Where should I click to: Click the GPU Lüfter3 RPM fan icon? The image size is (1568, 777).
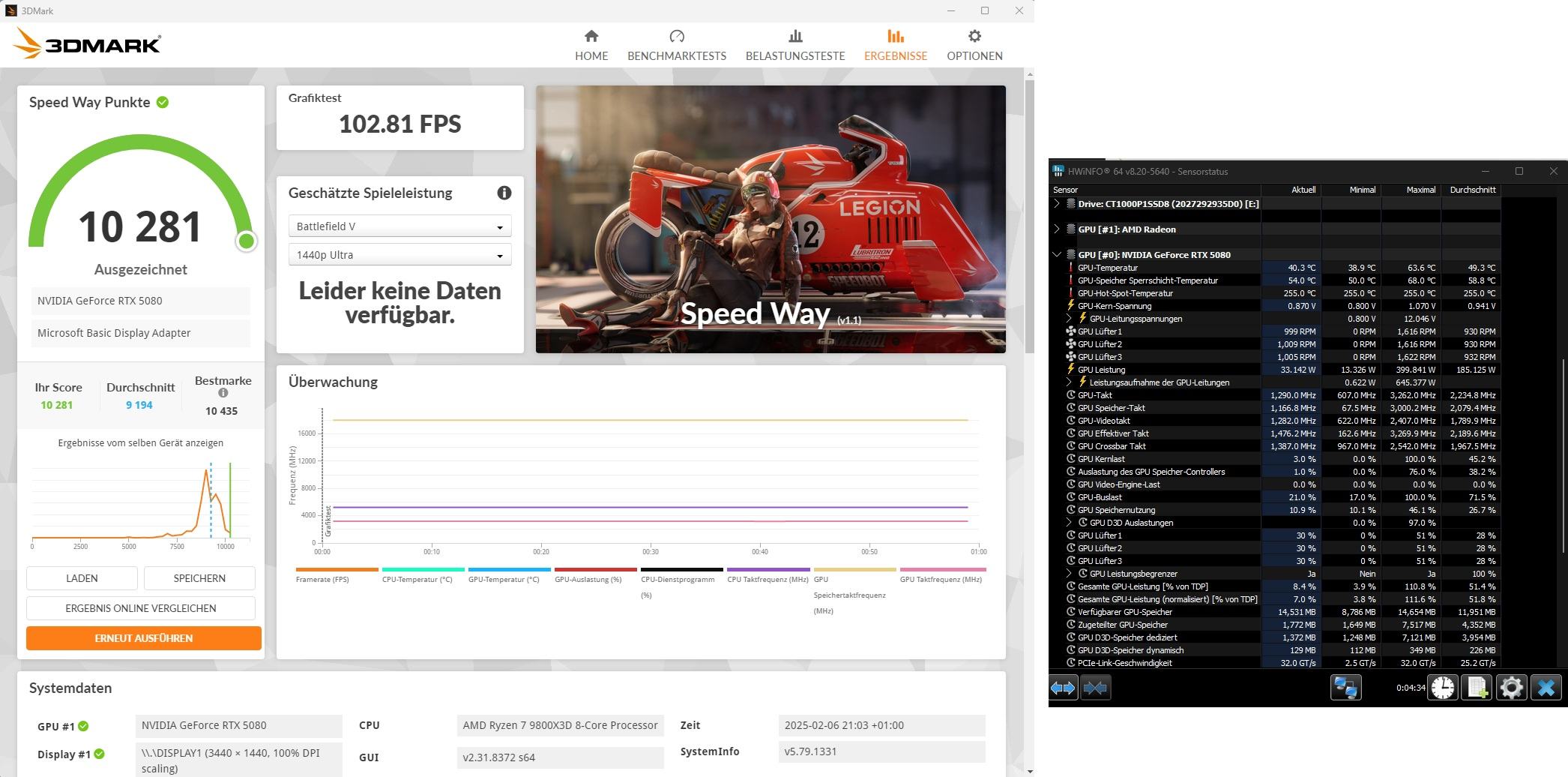click(1071, 357)
